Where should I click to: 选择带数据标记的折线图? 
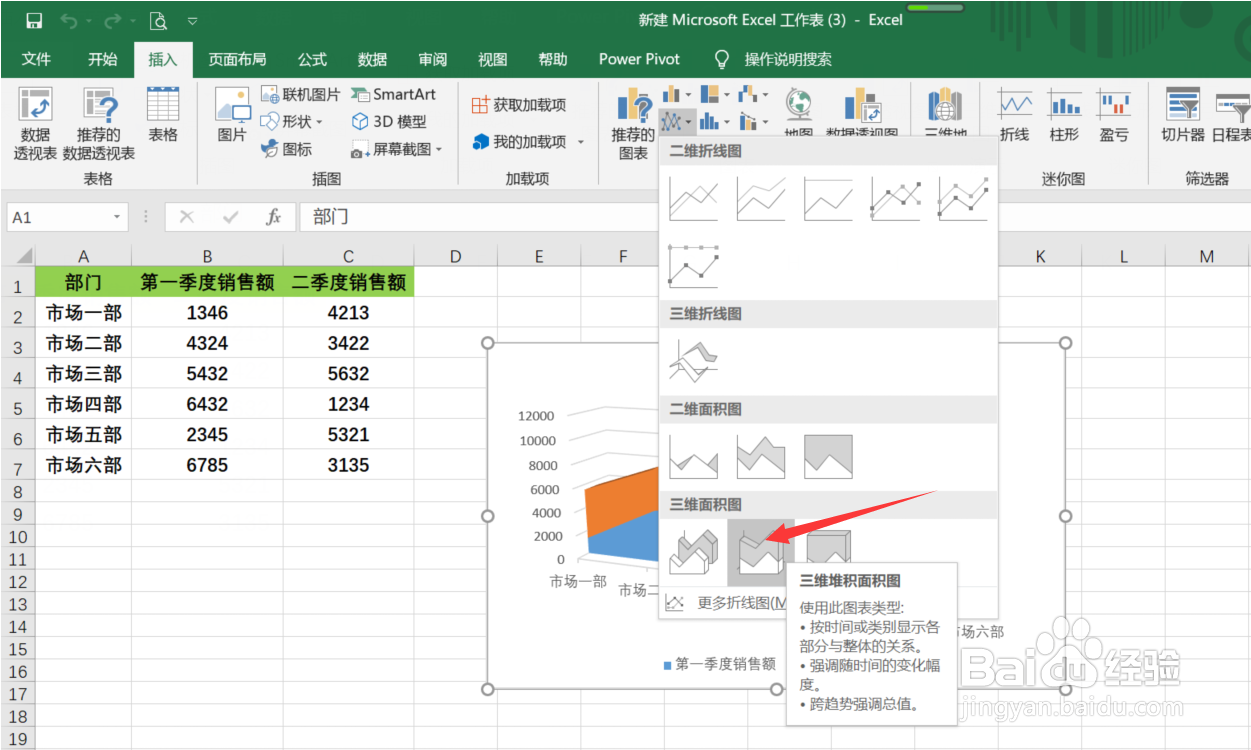pyautogui.click(x=895, y=197)
